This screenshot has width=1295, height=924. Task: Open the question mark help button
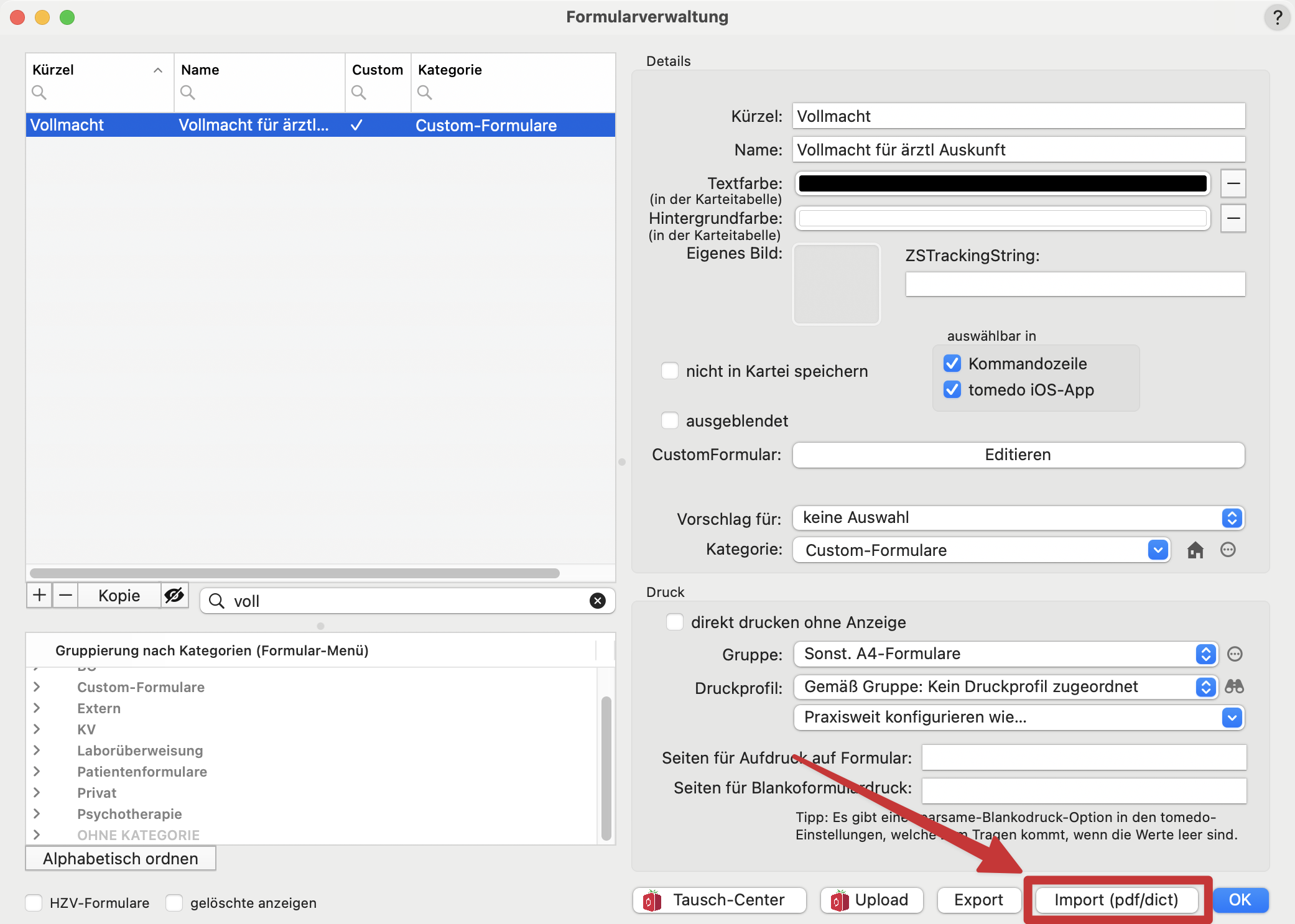coord(1277,17)
